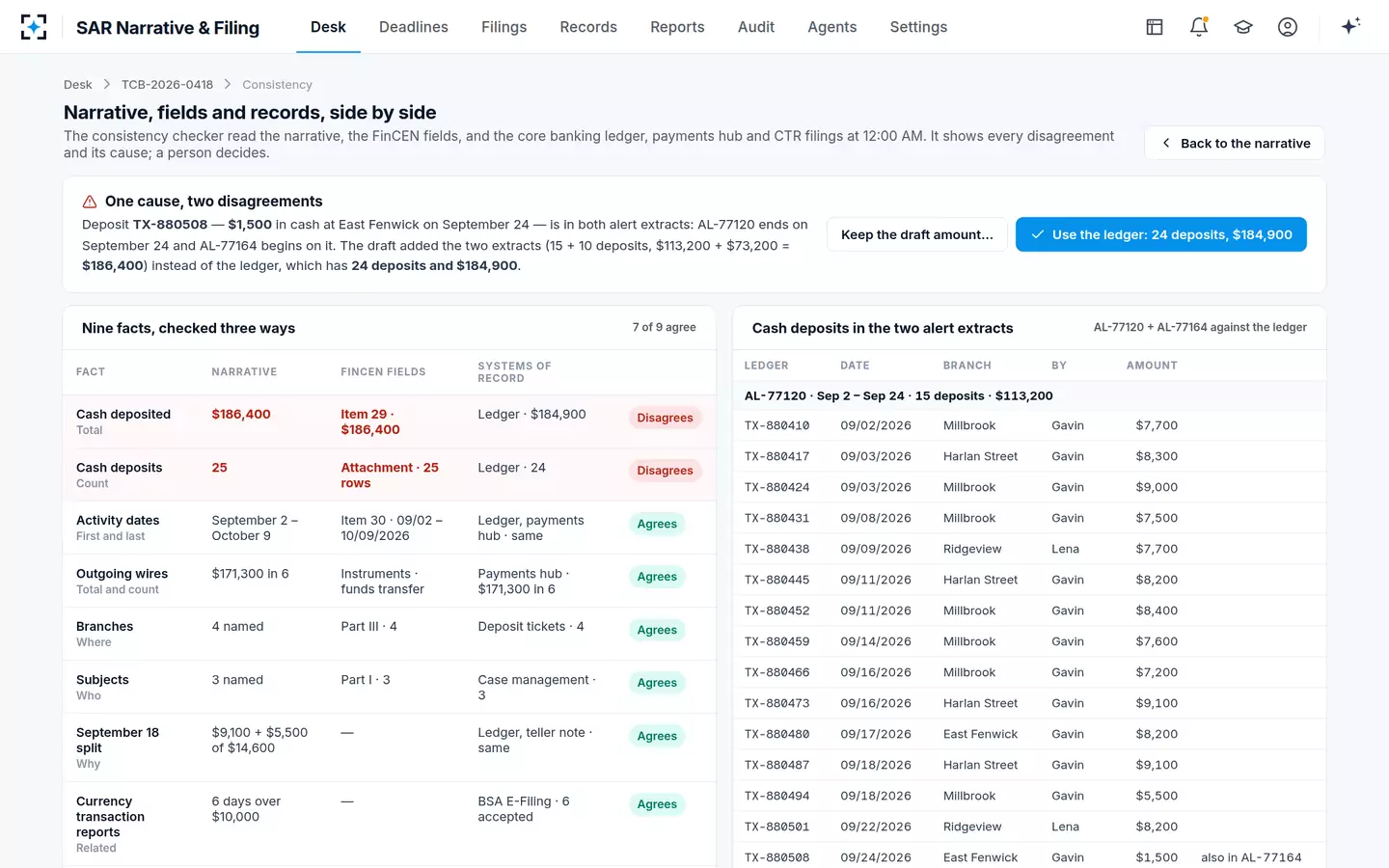The image size is (1389, 868).
Task: Click the Agrees badge for September 18 split
Action: click(x=657, y=736)
